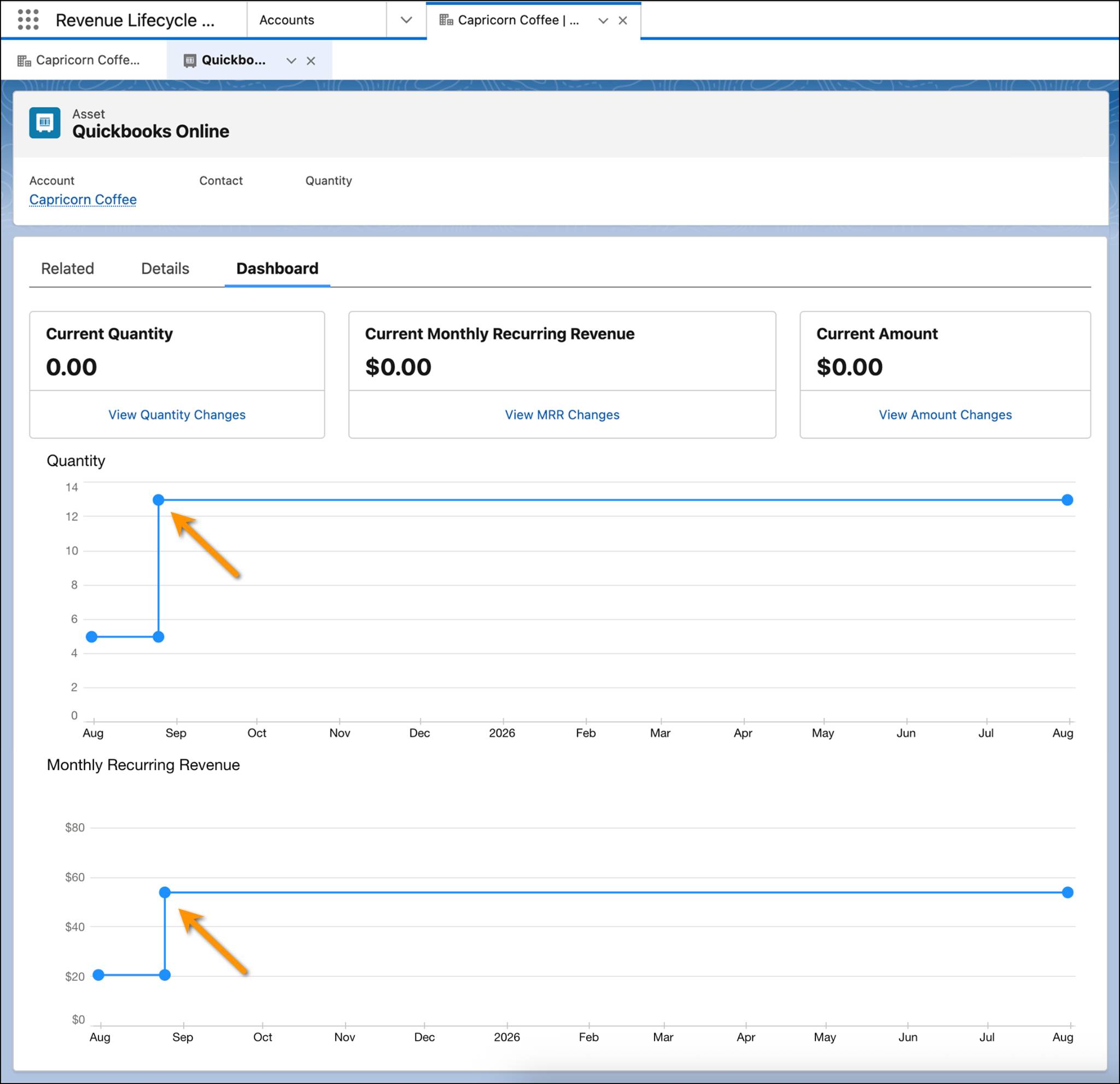
Task: Click the asset icon on the Quickbo... subtab
Action: pyautogui.click(x=190, y=61)
